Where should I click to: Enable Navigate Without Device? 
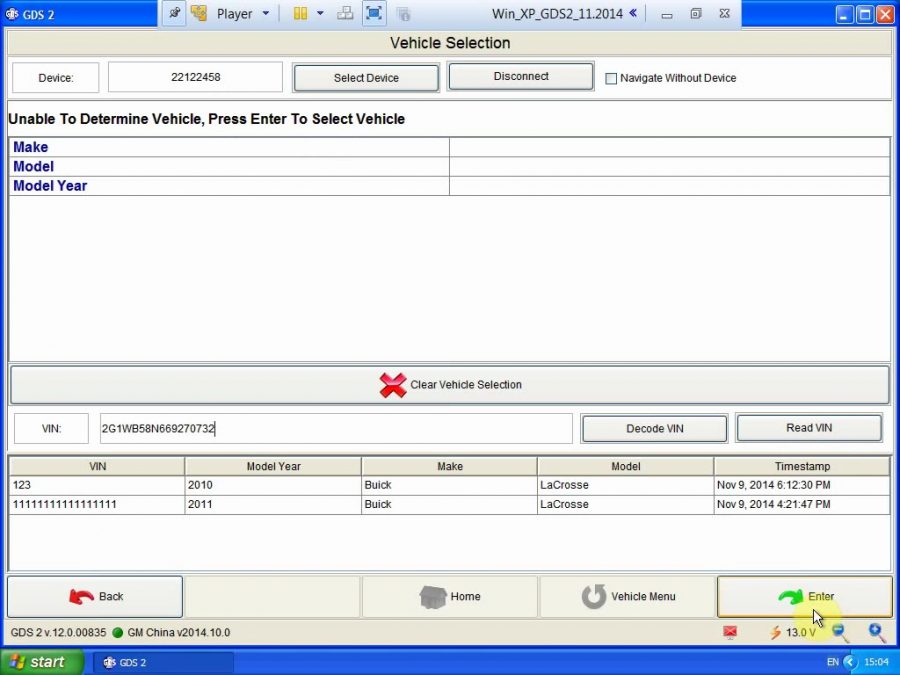pyautogui.click(x=611, y=77)
